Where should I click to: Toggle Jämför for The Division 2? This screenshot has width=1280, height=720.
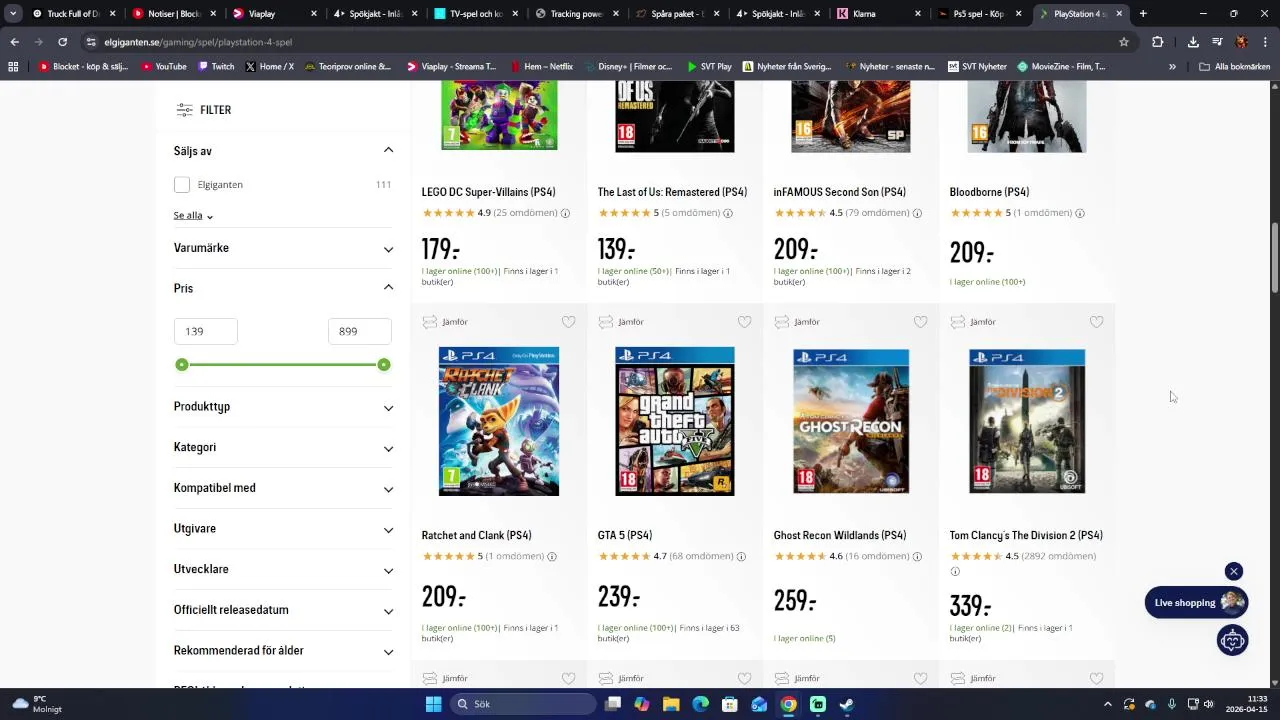tap(973, 322)
